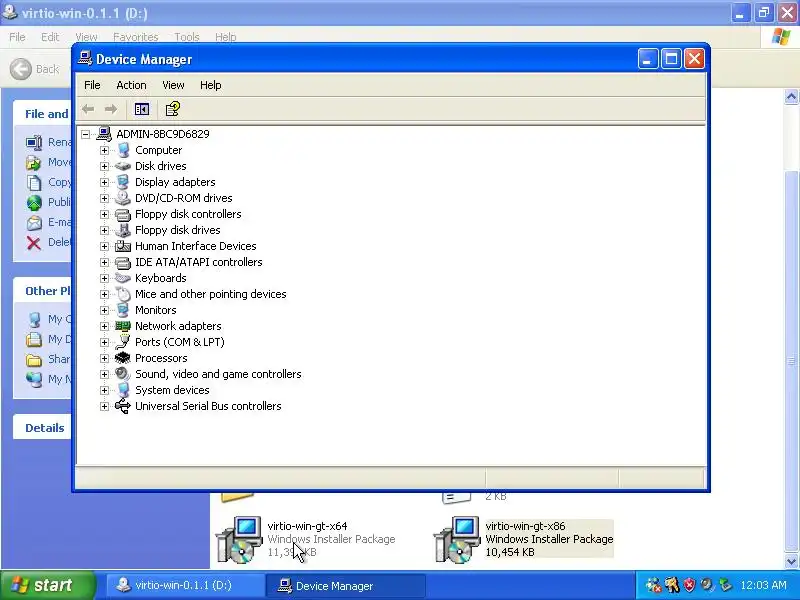Expand the Processors node
The width and height of the screenshot is (800, 600).
pos(104,359)
